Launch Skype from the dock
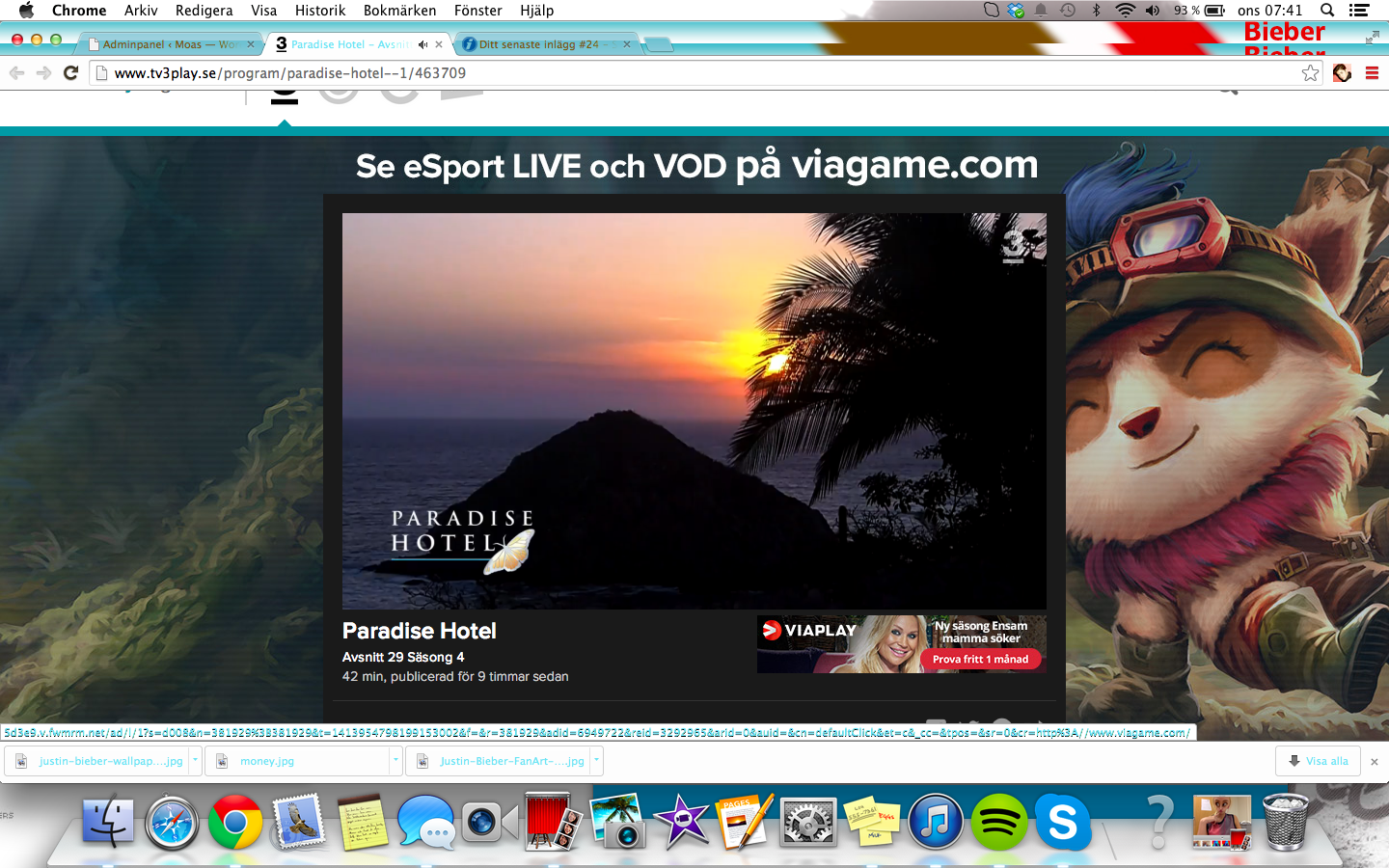 [x=1062, y=823]
